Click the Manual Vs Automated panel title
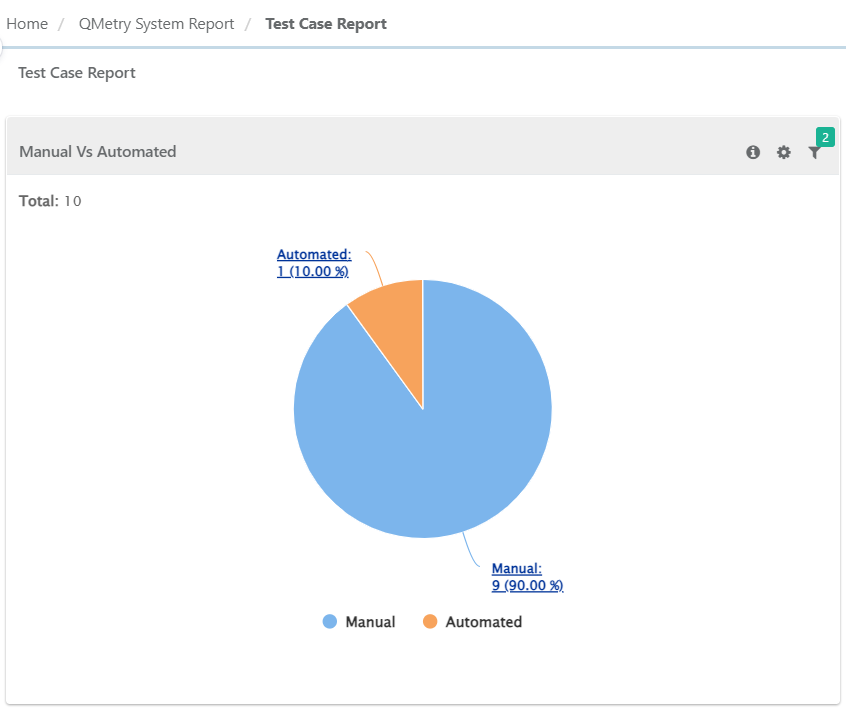The width and height of the screenshot is (846, 713). [98, 152]
